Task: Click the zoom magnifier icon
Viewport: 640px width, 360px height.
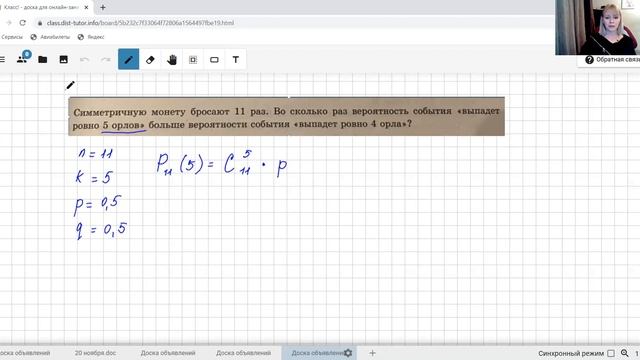Action: (624, 353)
